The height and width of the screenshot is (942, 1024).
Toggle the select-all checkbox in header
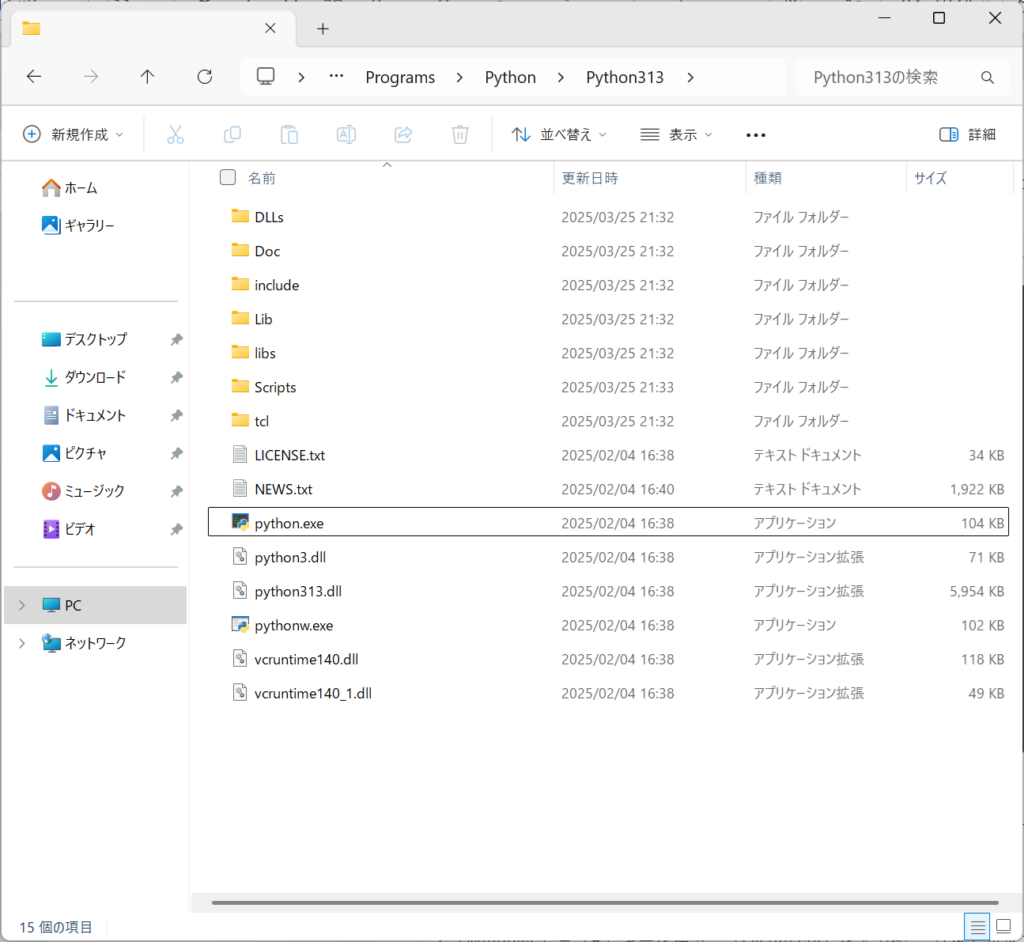click(228, 177)
